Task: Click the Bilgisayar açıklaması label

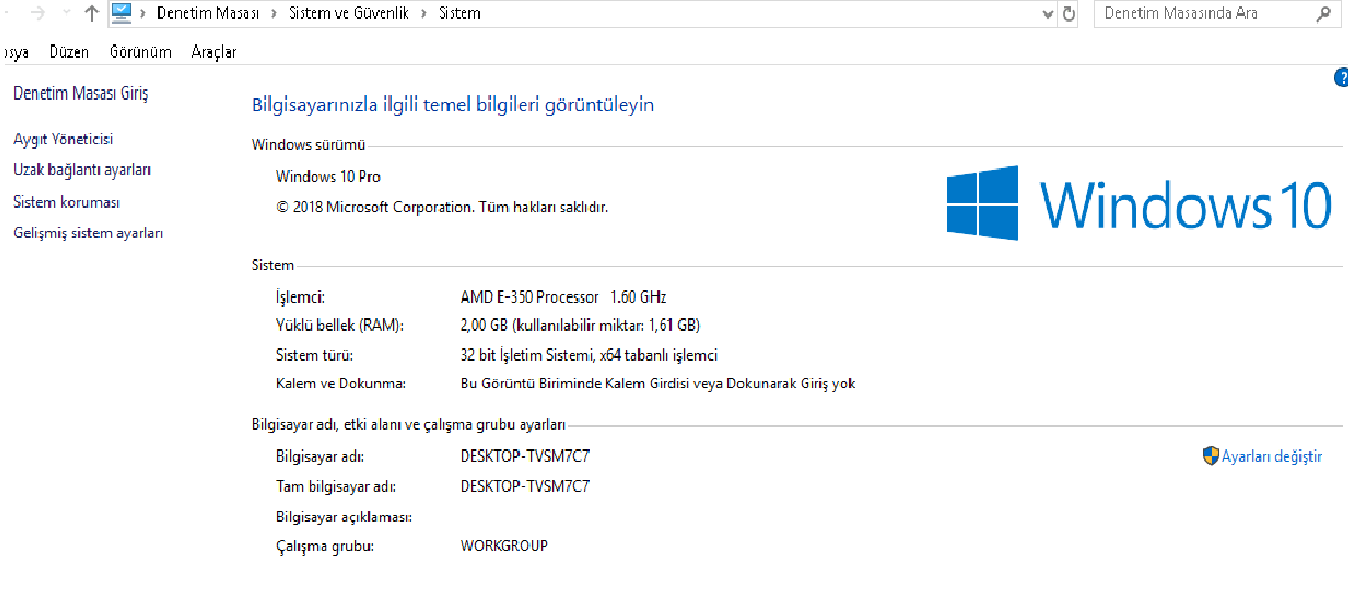Action: [344, 517]
